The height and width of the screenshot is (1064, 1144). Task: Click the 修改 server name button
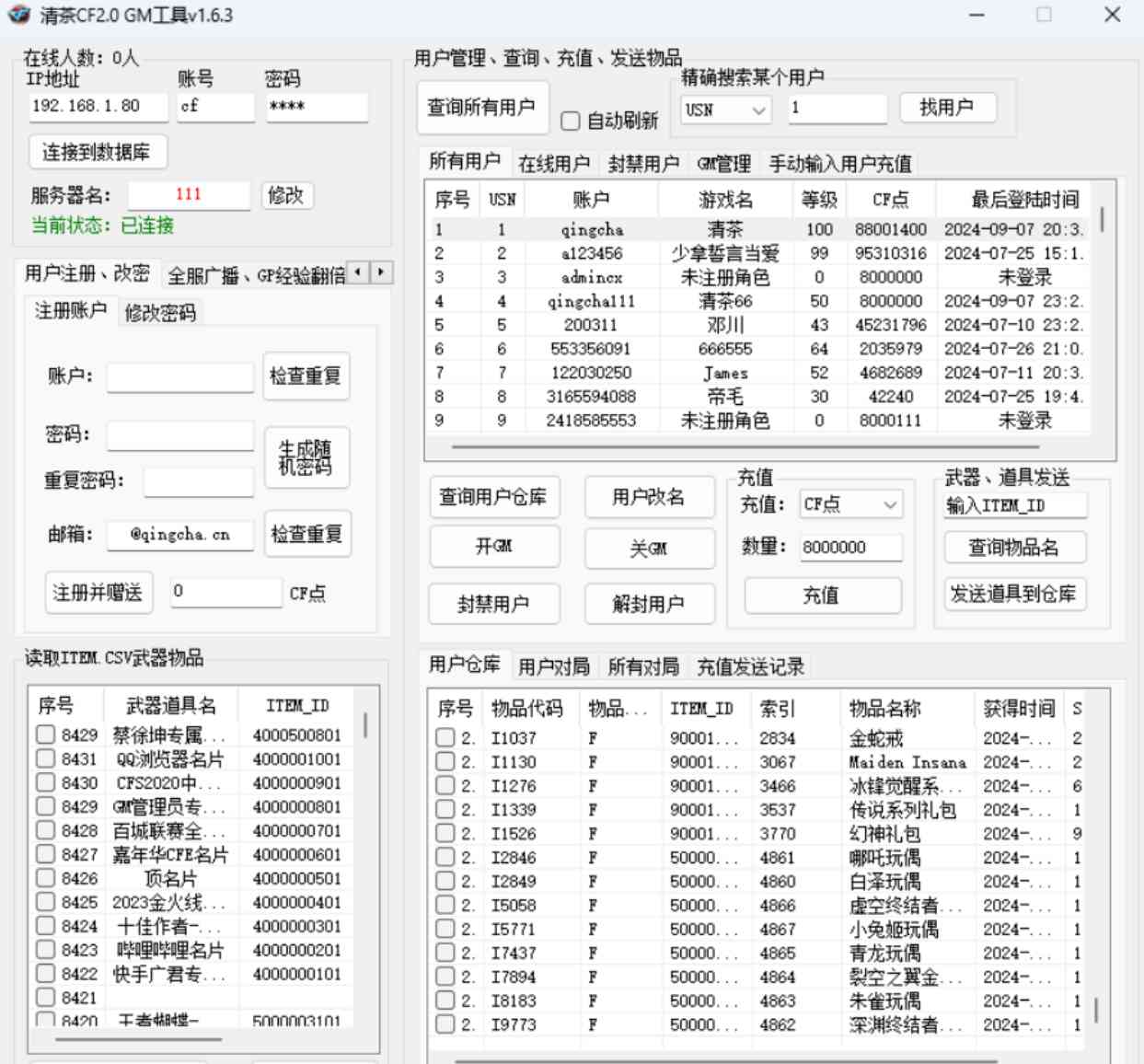286,195
